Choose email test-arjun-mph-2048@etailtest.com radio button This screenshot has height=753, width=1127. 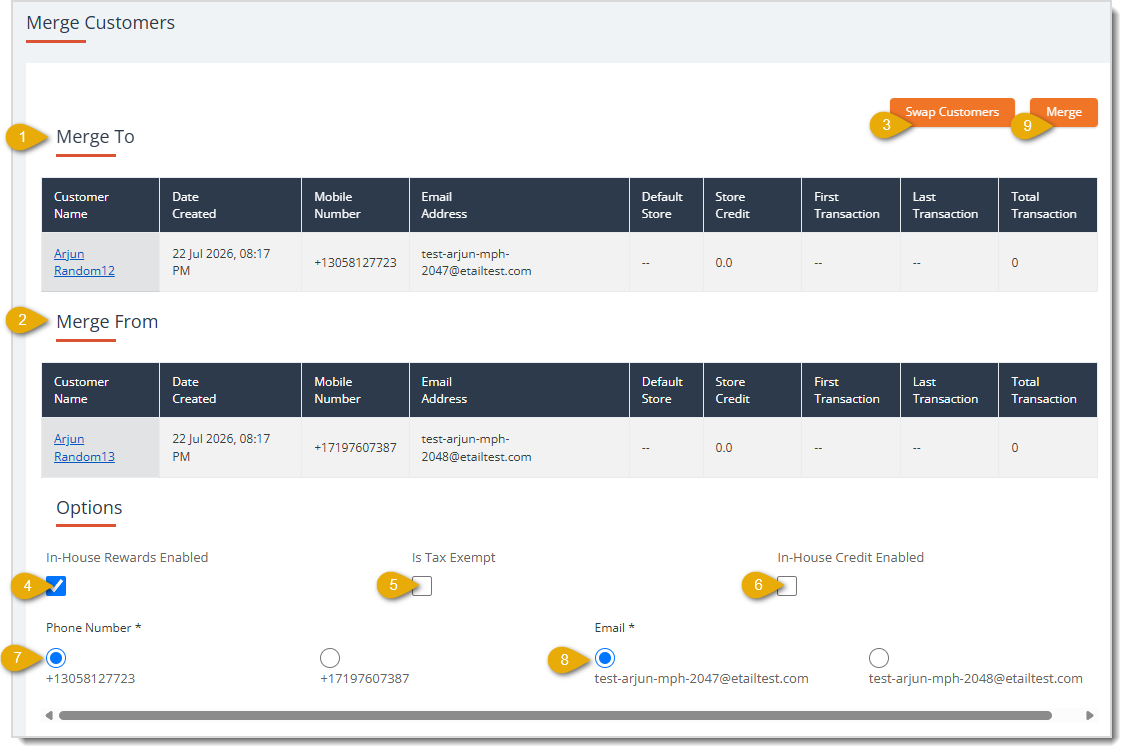879,657
